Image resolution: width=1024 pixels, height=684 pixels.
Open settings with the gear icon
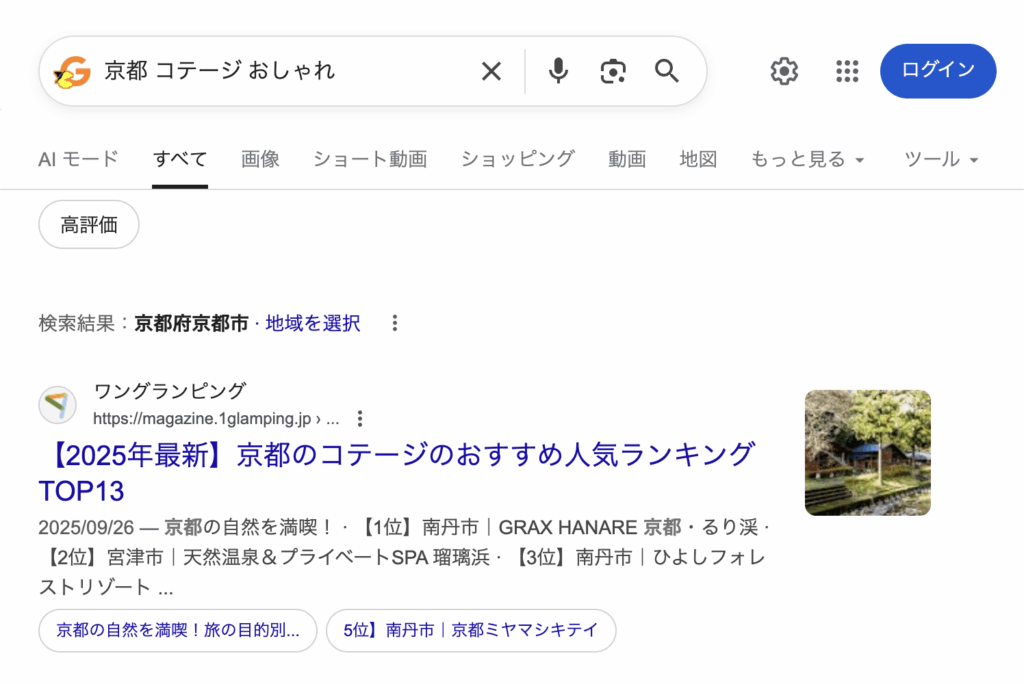pyautogui.click(x=784, y=71)
